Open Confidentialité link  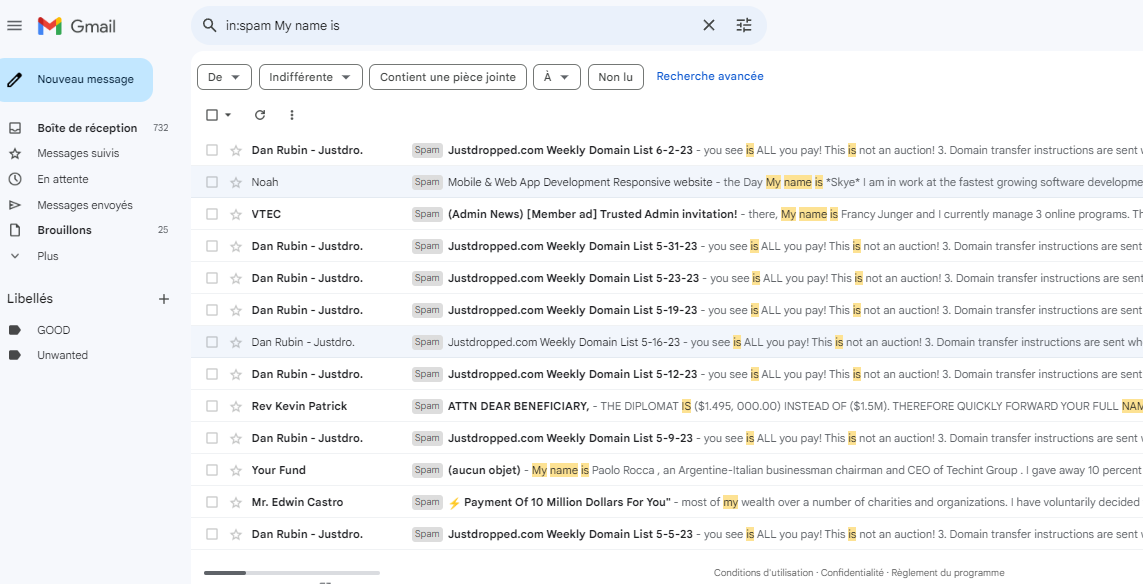pyautogui.click(x=852, y=573)
